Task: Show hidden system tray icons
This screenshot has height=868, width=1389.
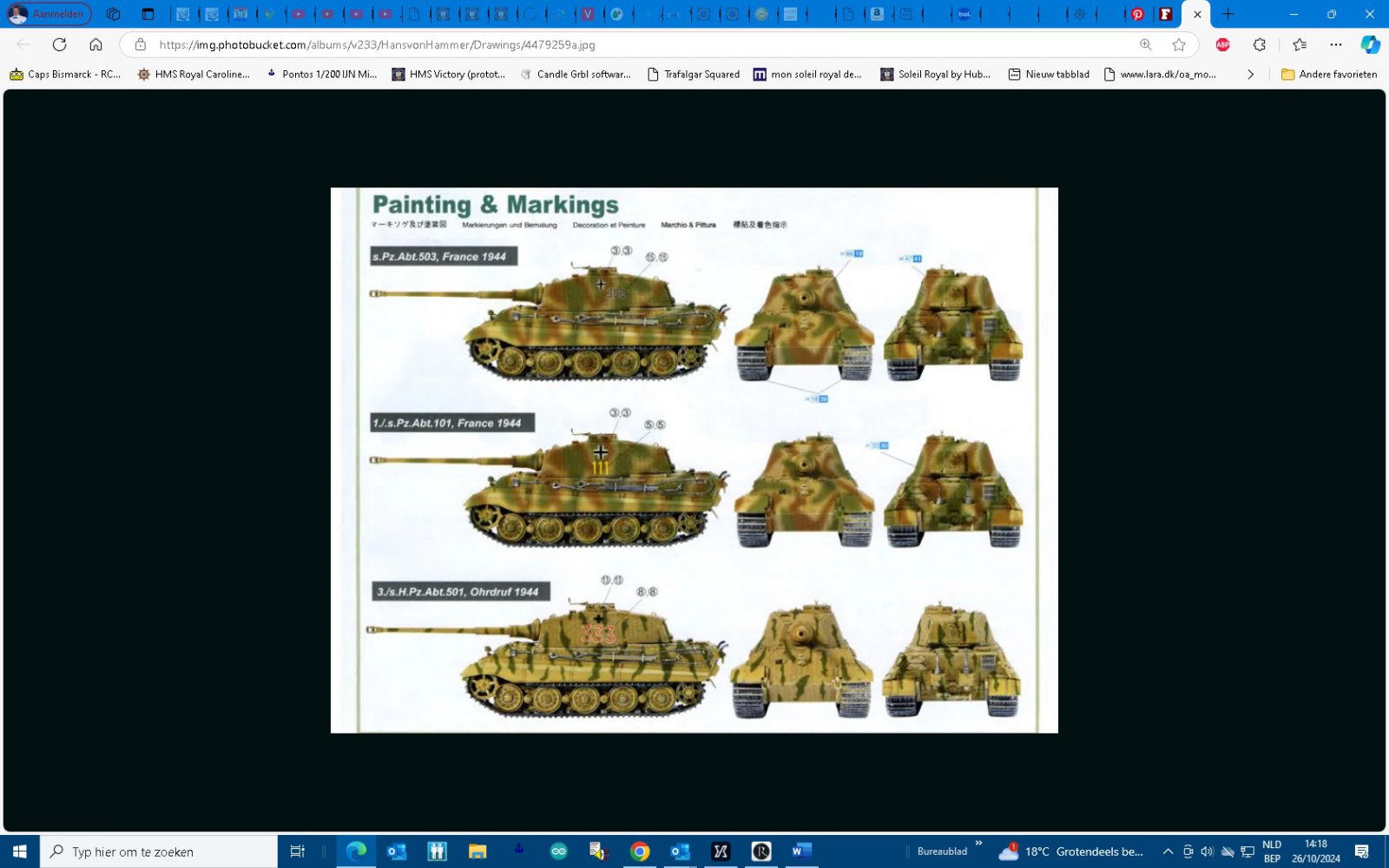Action: [1168, 852]
